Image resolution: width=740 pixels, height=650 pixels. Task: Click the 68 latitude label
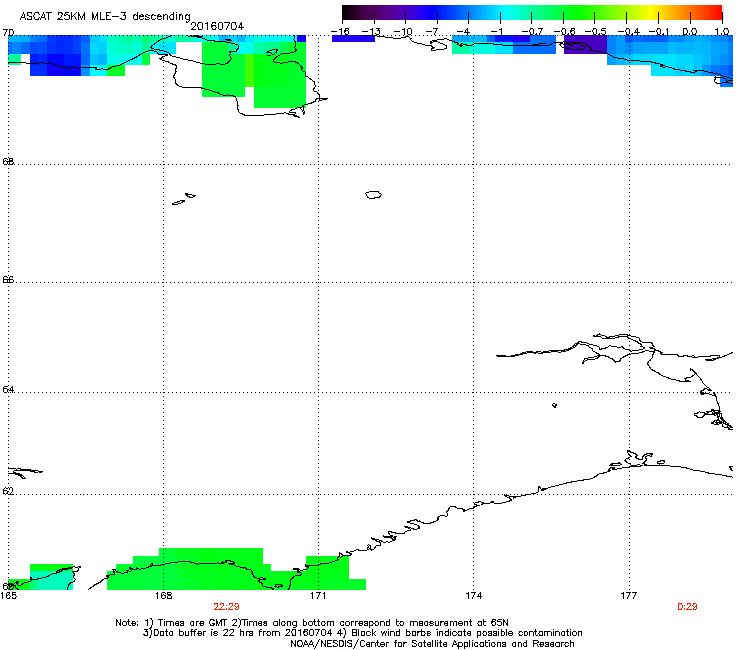pos(8,161)
